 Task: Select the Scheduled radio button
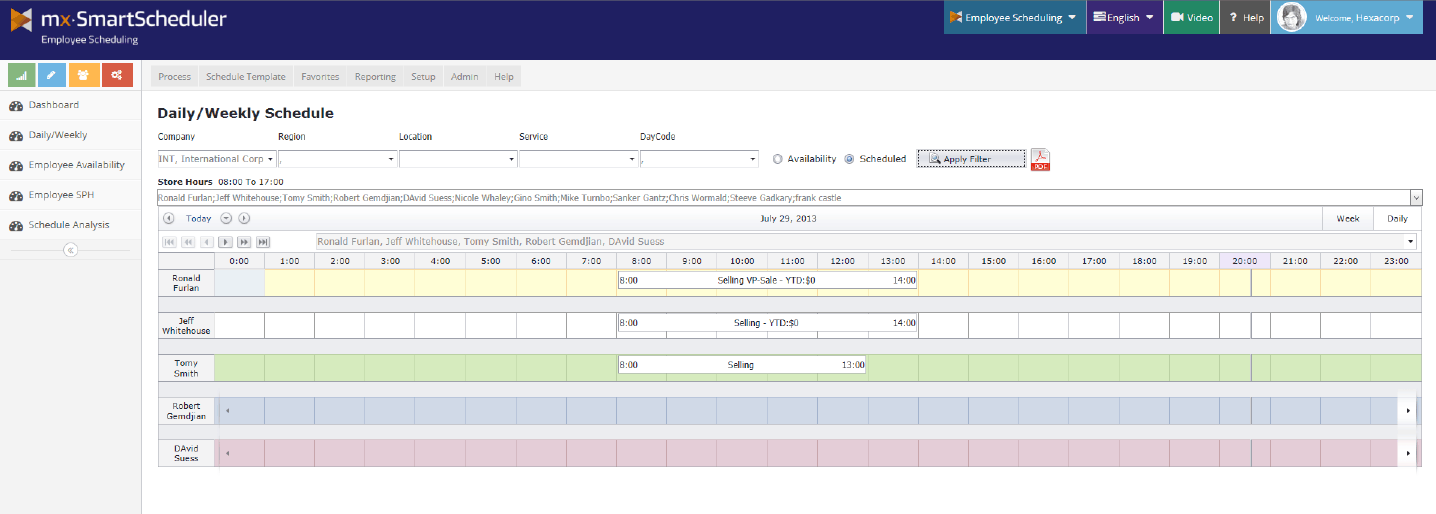[x=850, y=159]
